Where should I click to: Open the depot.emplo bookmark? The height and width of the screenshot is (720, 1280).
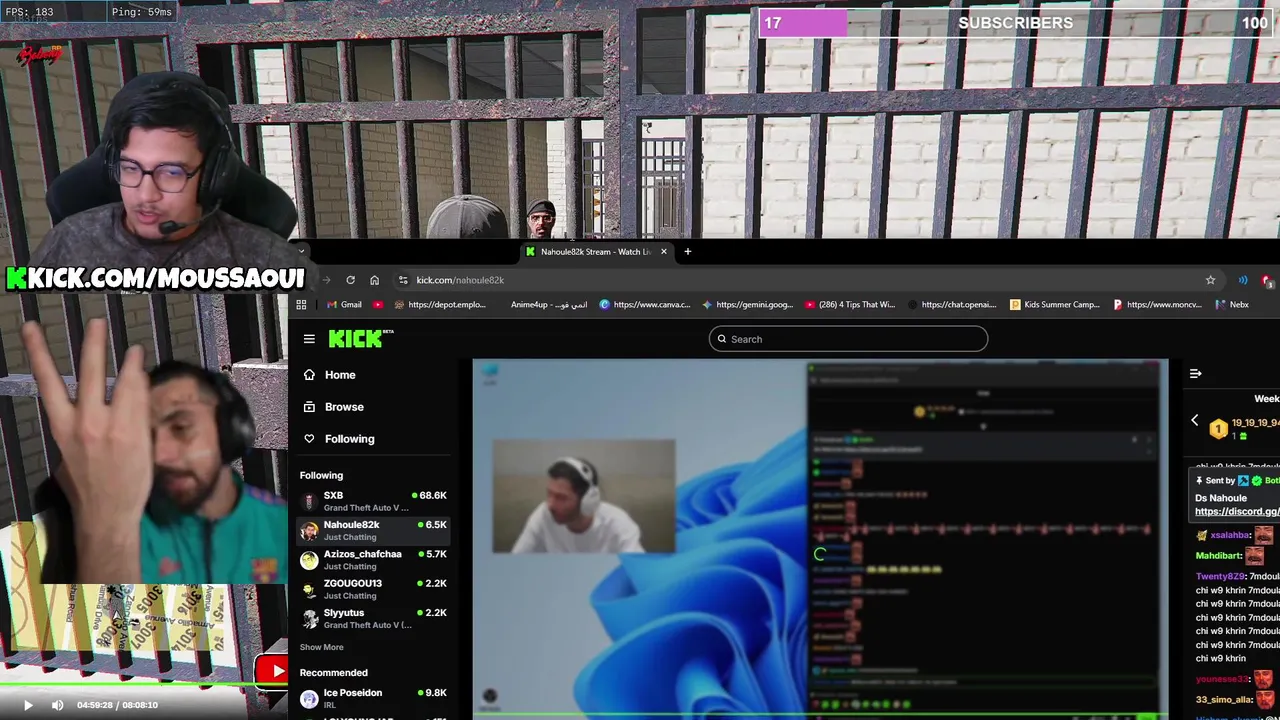tap(440, 305)
